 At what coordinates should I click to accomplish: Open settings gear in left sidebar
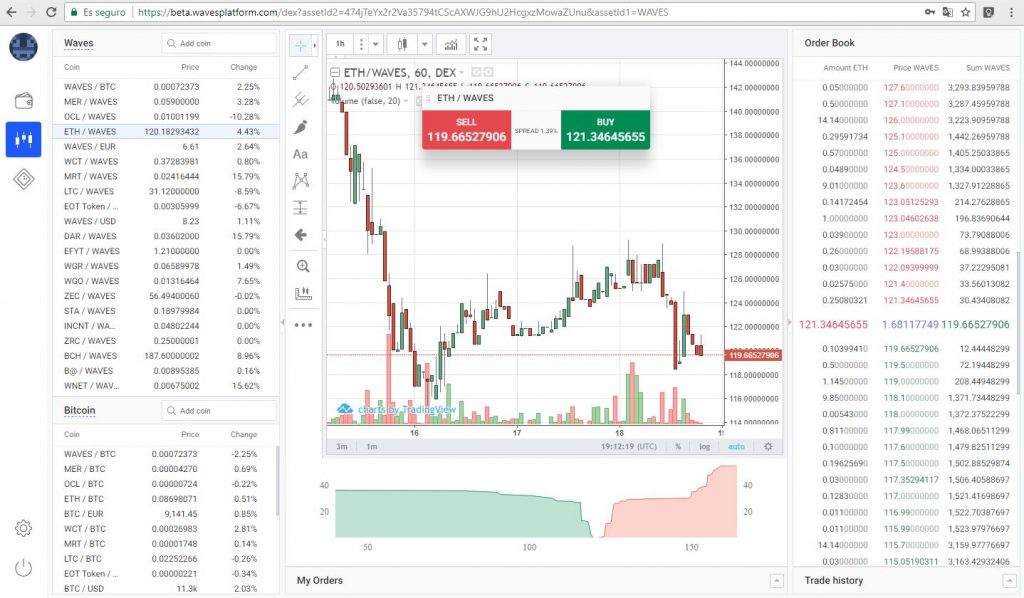(24, 527)
